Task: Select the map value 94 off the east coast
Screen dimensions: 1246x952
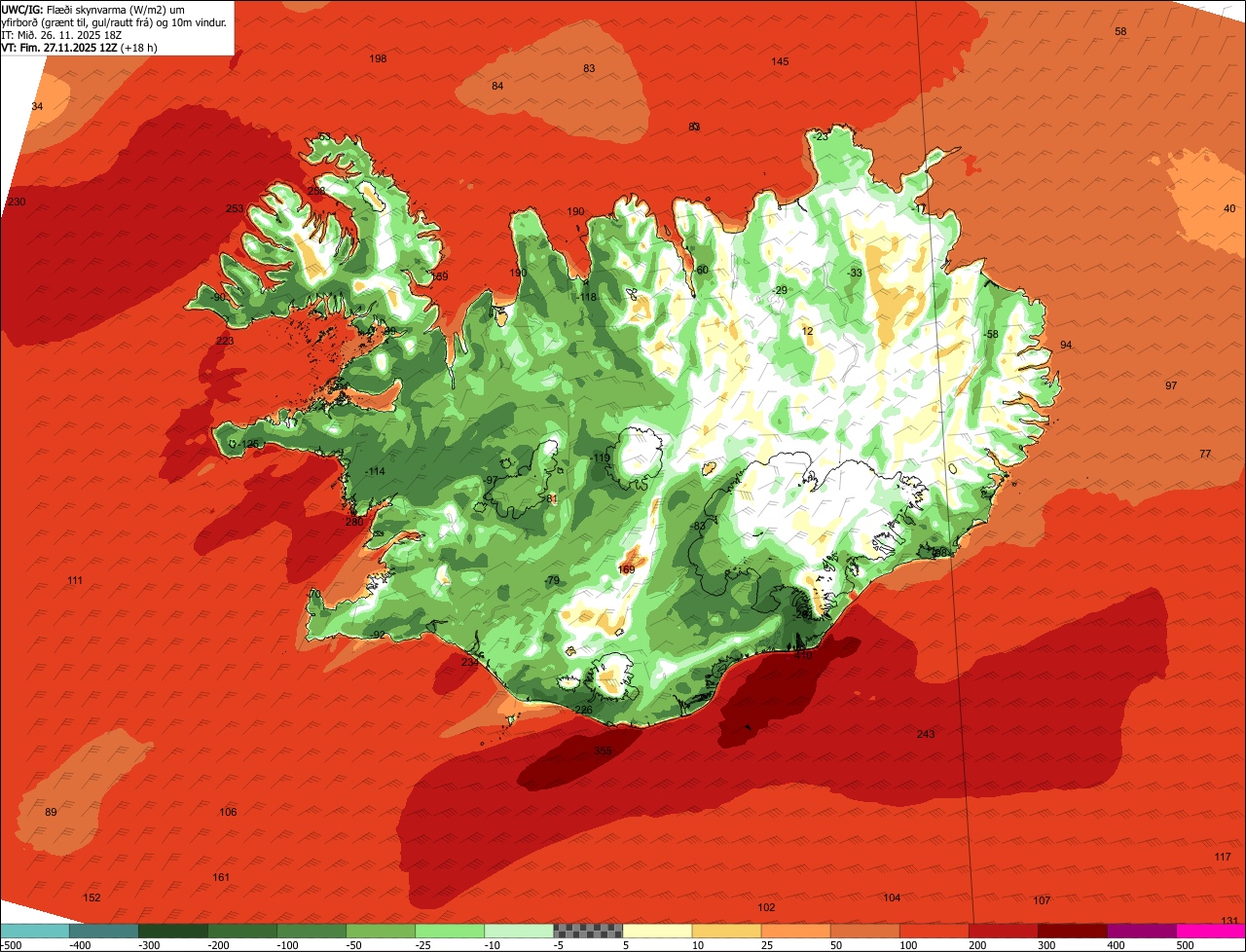Action: 1066,346
